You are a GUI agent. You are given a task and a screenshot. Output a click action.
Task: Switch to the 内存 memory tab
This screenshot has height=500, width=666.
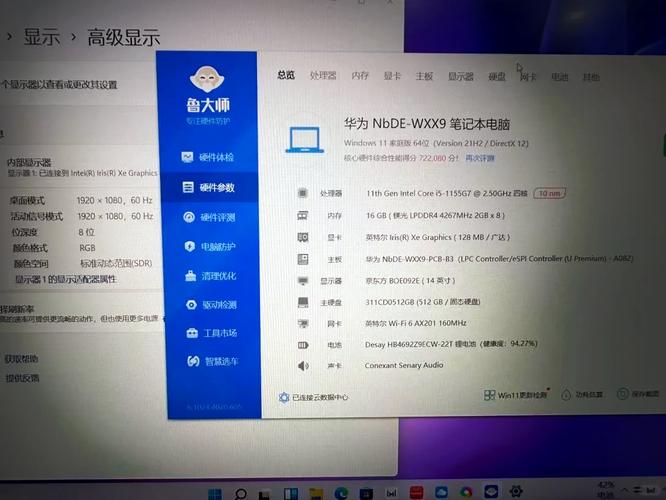pos(360,76)
